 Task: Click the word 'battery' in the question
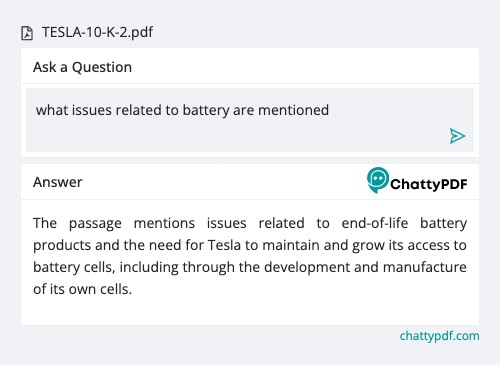[x=206, y=110]
